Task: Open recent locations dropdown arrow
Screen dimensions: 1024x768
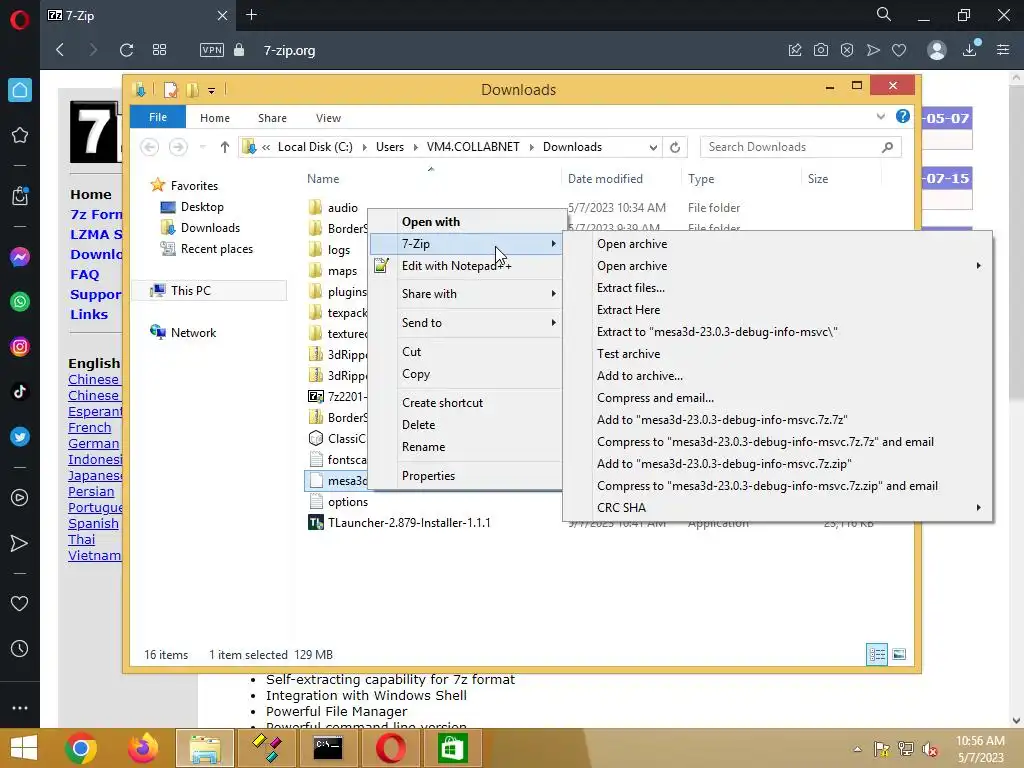Action: pyautogui.click(x=202, y=147)
